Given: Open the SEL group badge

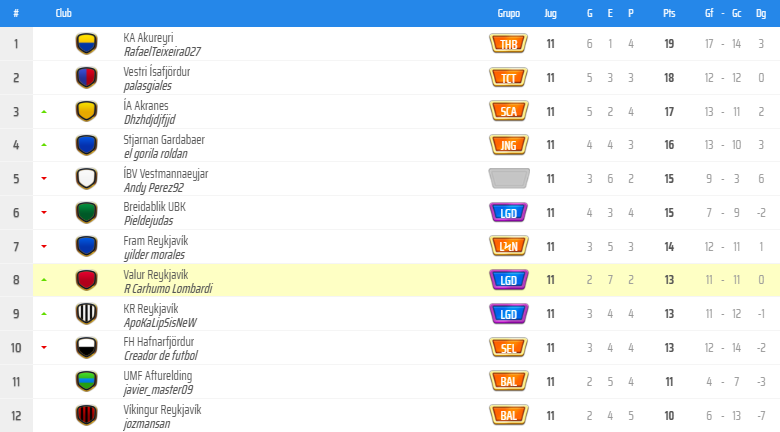Looking at the screenshot, I should pos(508,347).
